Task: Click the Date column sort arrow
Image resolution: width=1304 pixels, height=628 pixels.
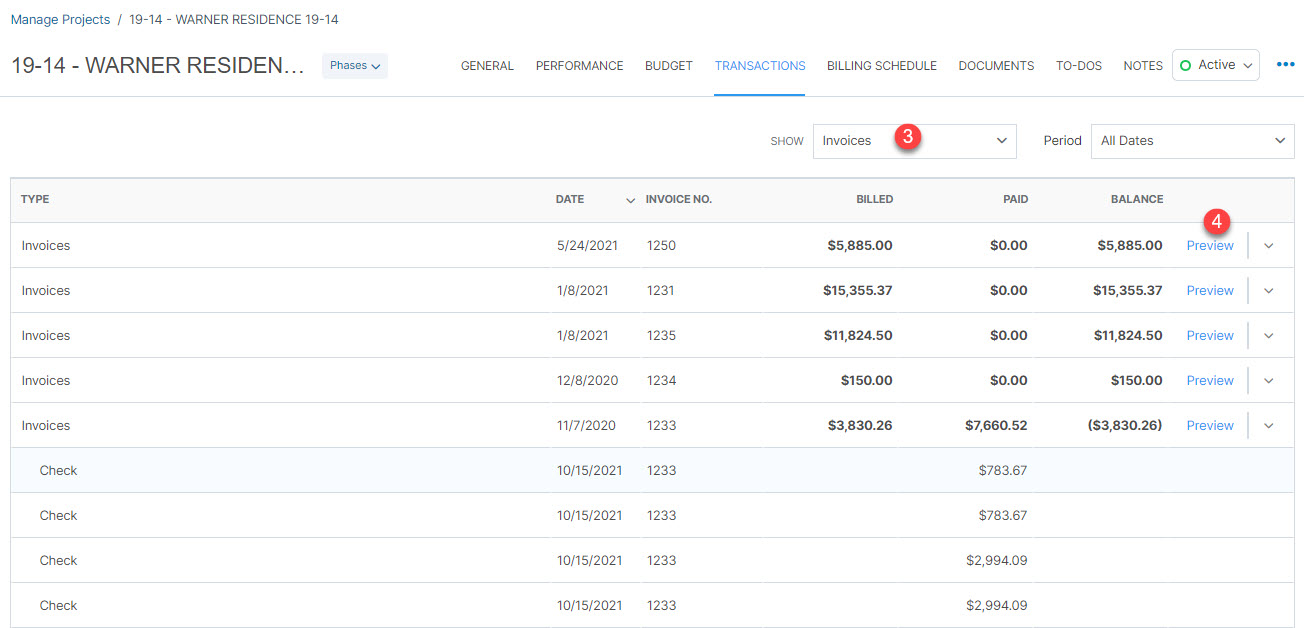Action: pos(630,200)
